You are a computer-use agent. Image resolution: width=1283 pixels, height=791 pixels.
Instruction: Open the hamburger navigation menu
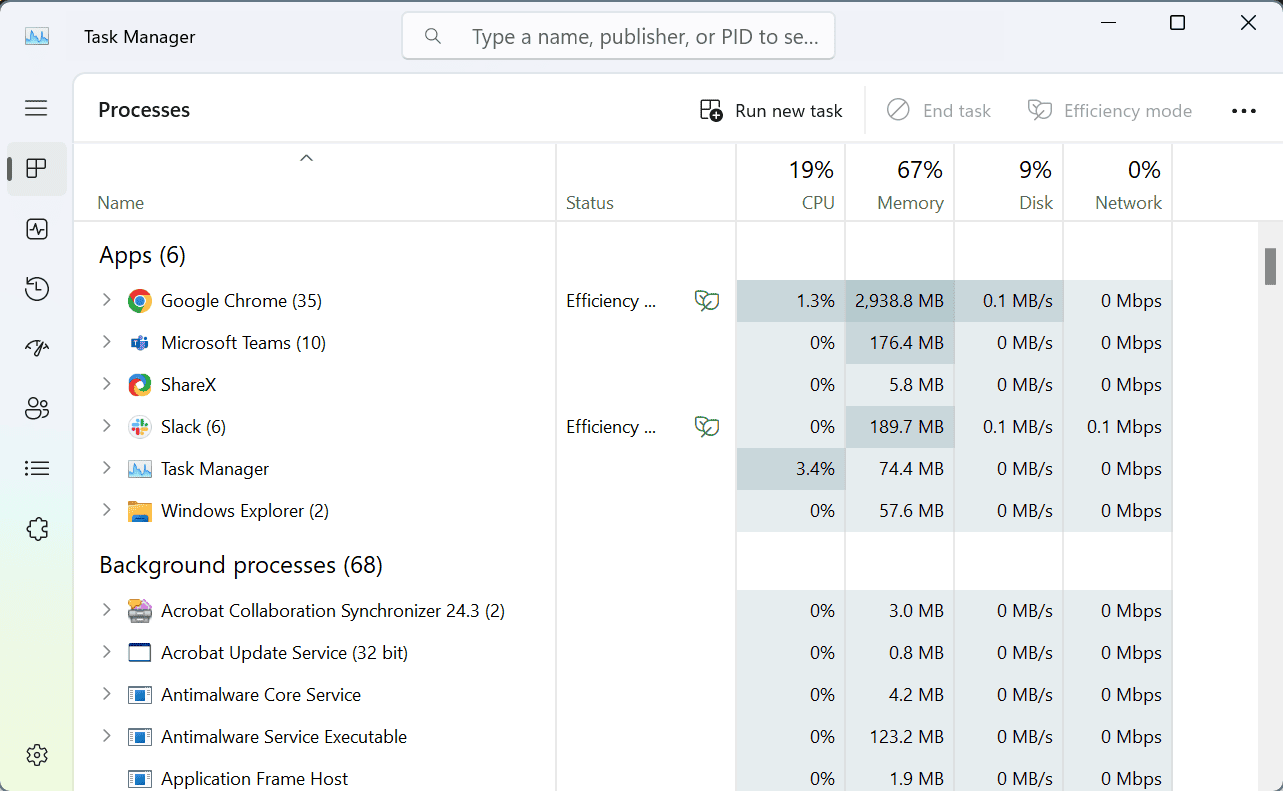point(37,108)
